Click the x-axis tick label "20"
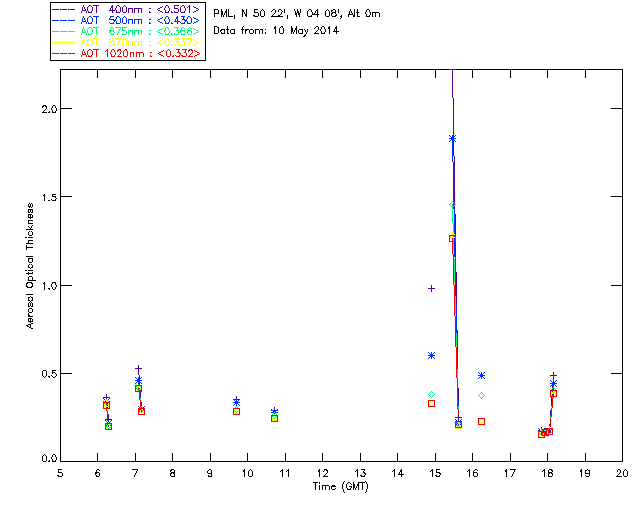The height and width of the screenshot is (512, 640). (x=622, y=473)
